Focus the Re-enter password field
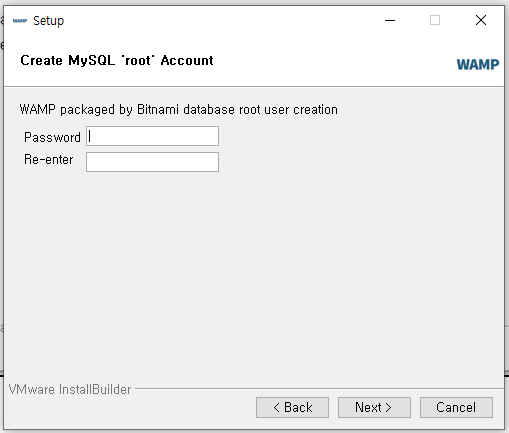 coord(152,162)
